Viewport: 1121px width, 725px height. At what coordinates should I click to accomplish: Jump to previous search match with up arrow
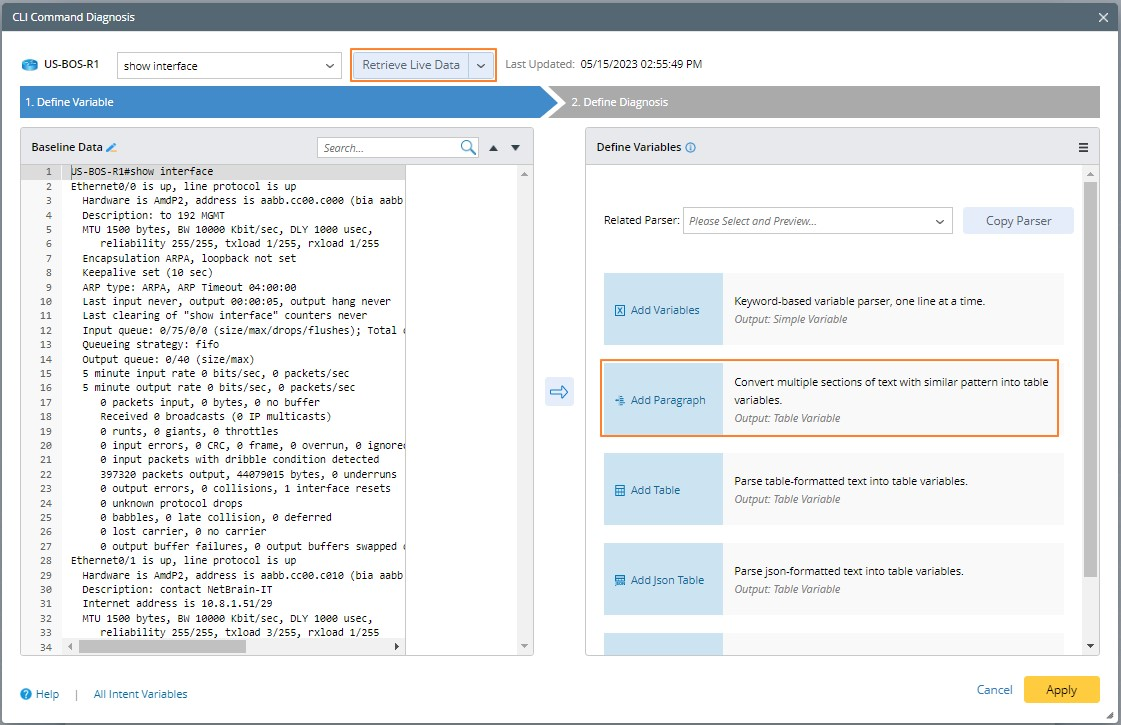pos(493,148)
